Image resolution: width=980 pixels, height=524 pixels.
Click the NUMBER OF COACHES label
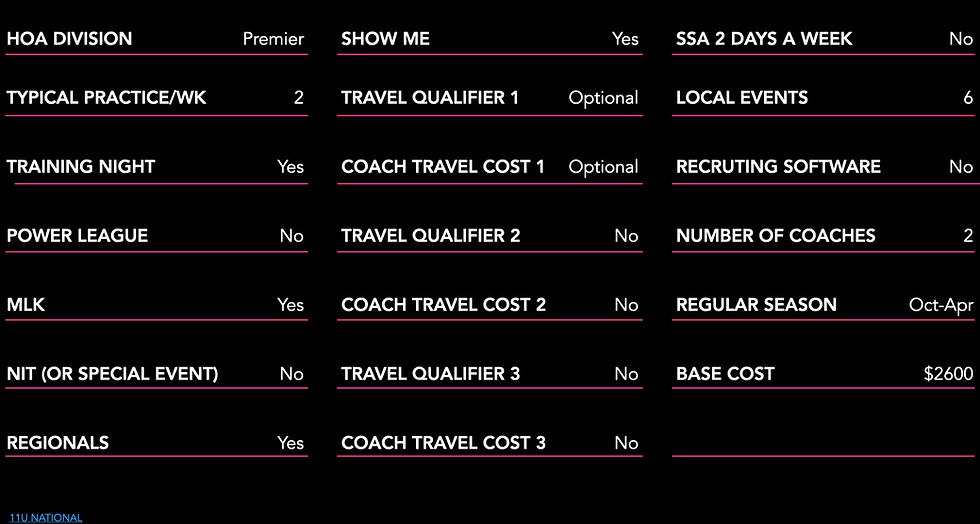(x=776, y=236)
